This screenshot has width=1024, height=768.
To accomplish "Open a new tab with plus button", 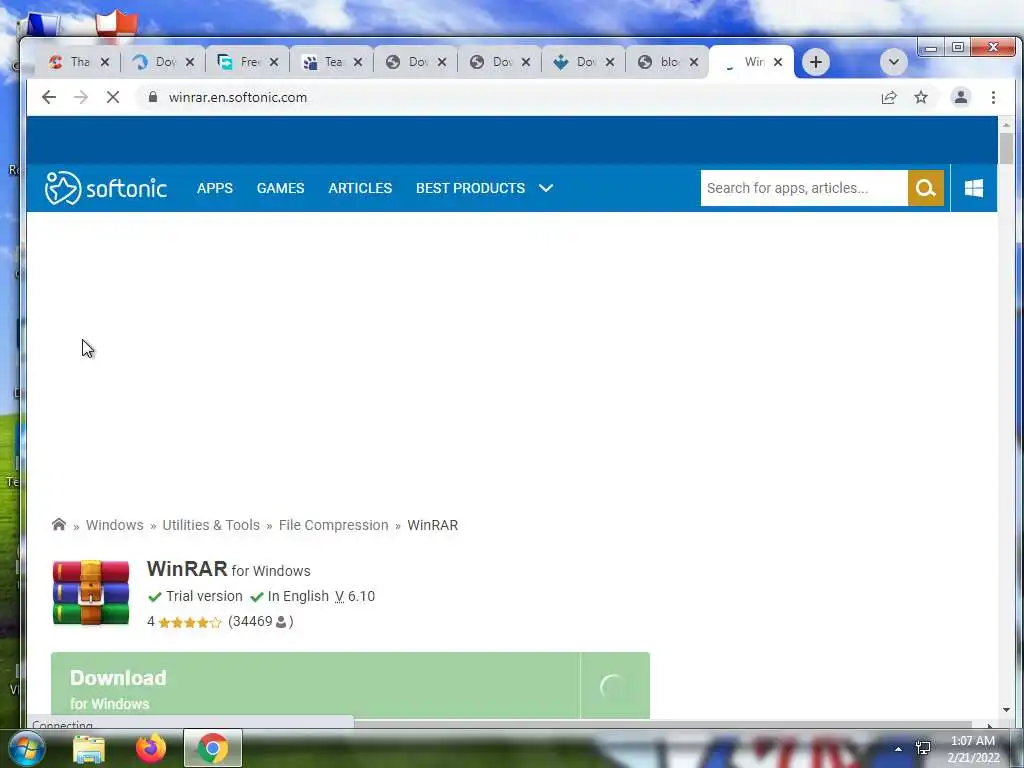I will tap(816, 62).
